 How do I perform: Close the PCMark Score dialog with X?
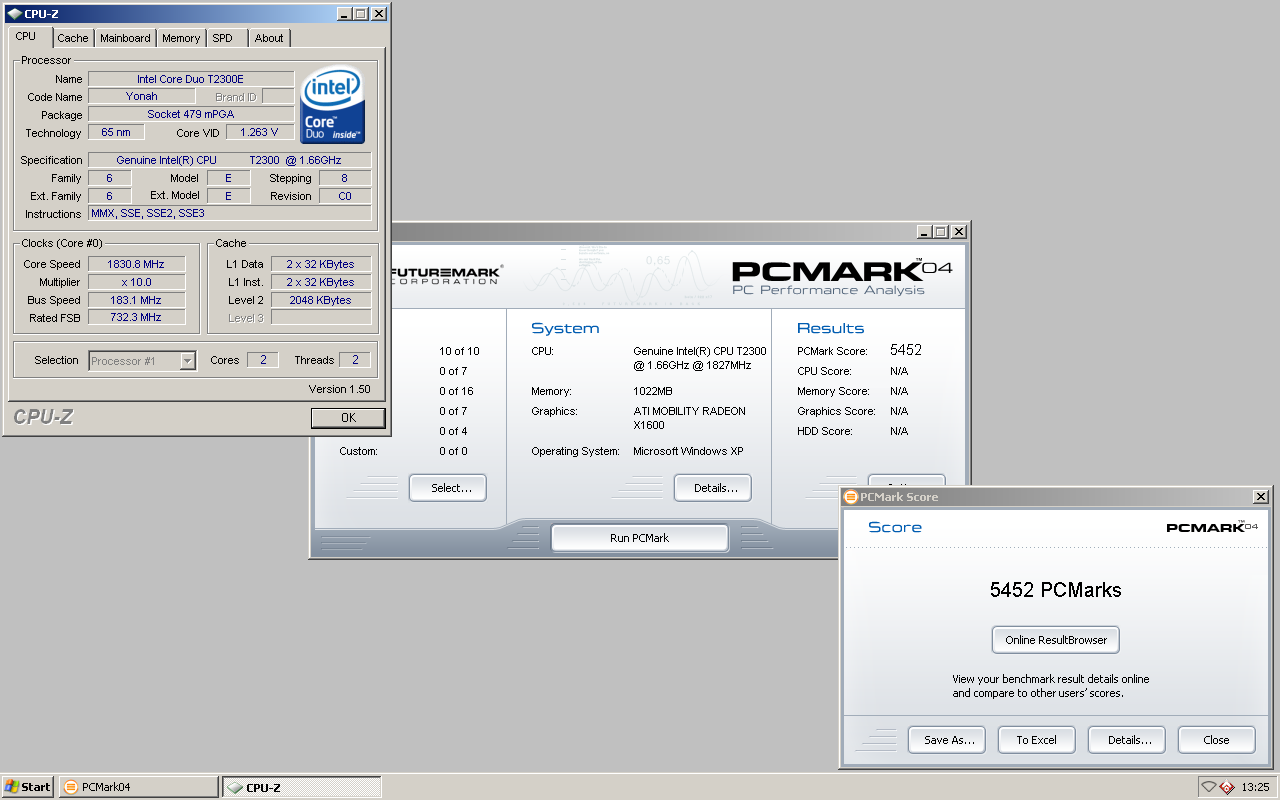tap(1260, 496)
